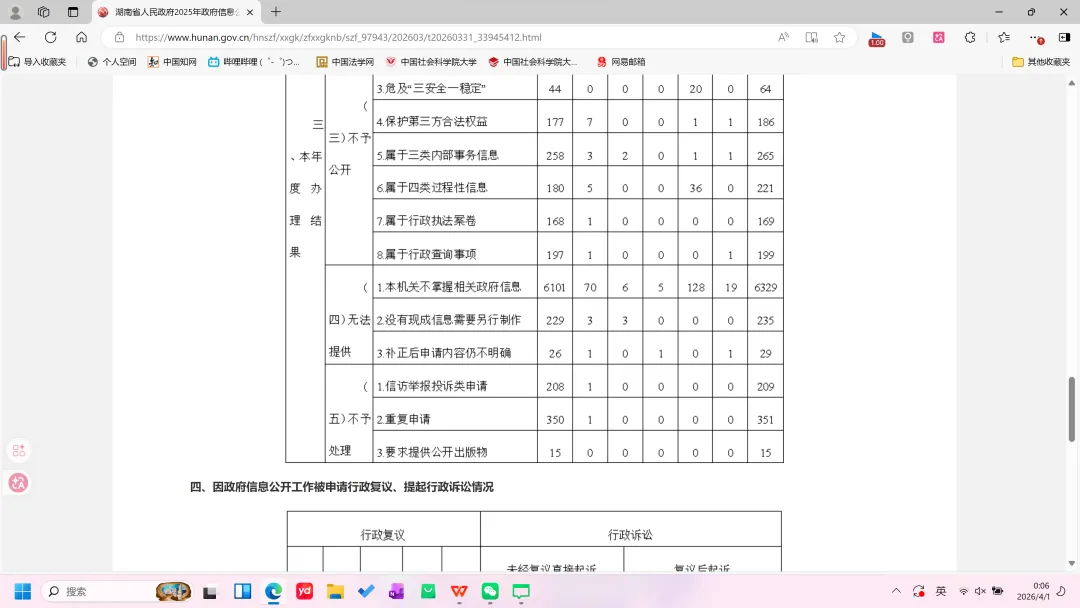Click the page vertical scrollbar thumb
This screenshot has height=608, width=1080.
1072,409
